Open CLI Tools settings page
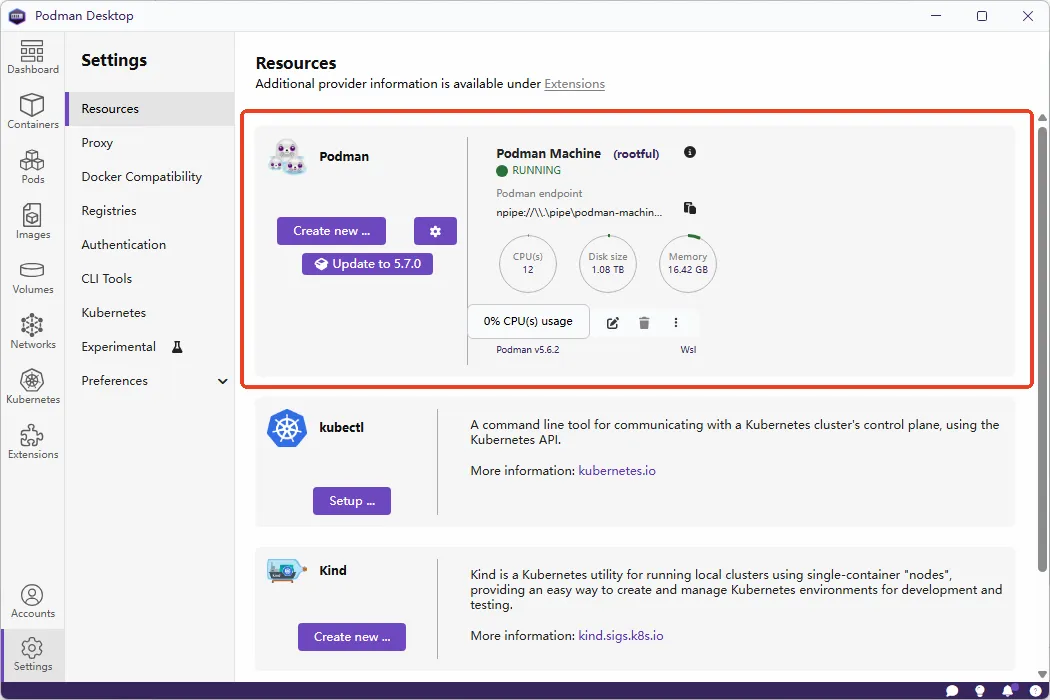Screen dimensions: 1050x700 coord(150,279)
